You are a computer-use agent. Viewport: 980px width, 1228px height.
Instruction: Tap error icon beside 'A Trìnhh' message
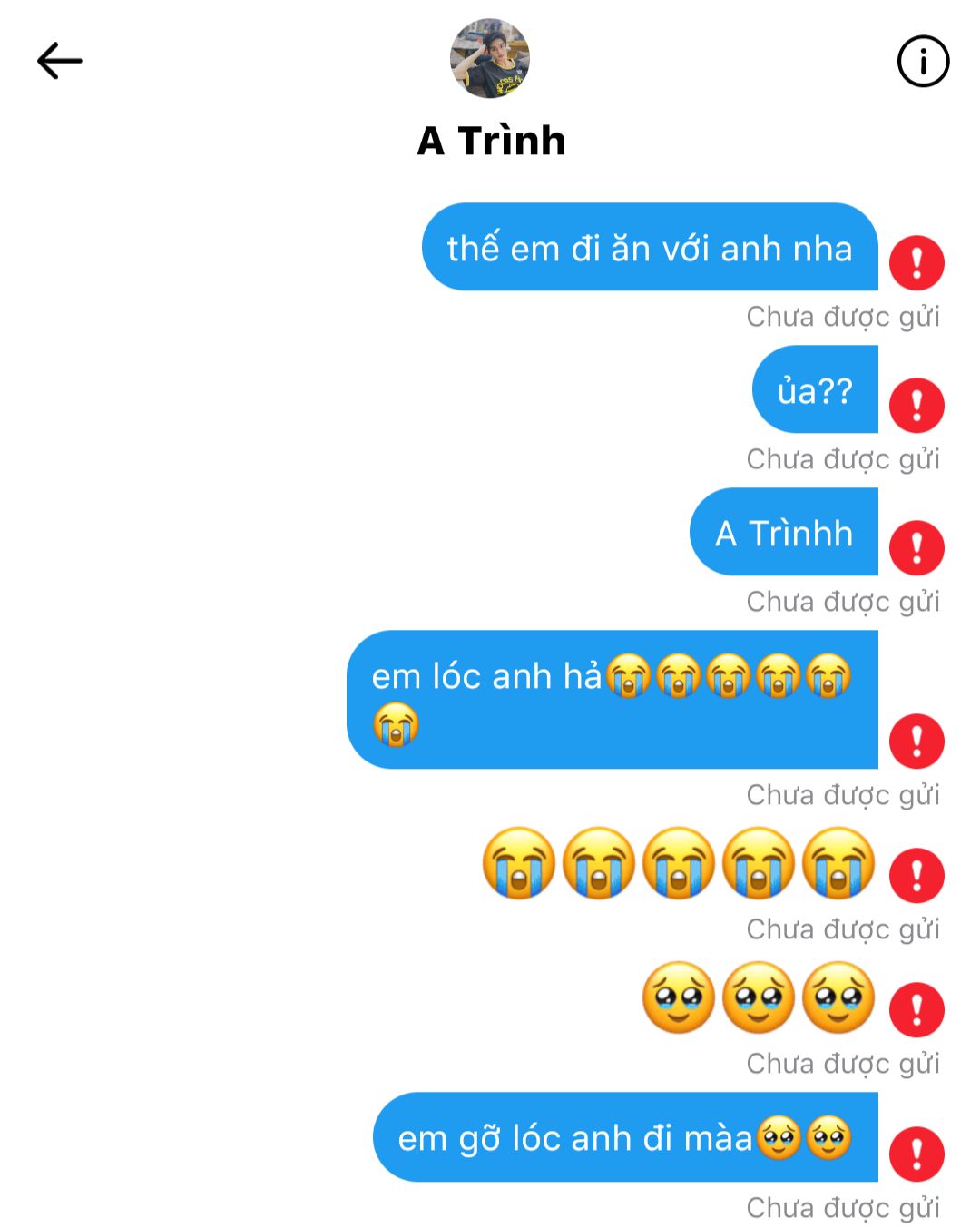916,548
